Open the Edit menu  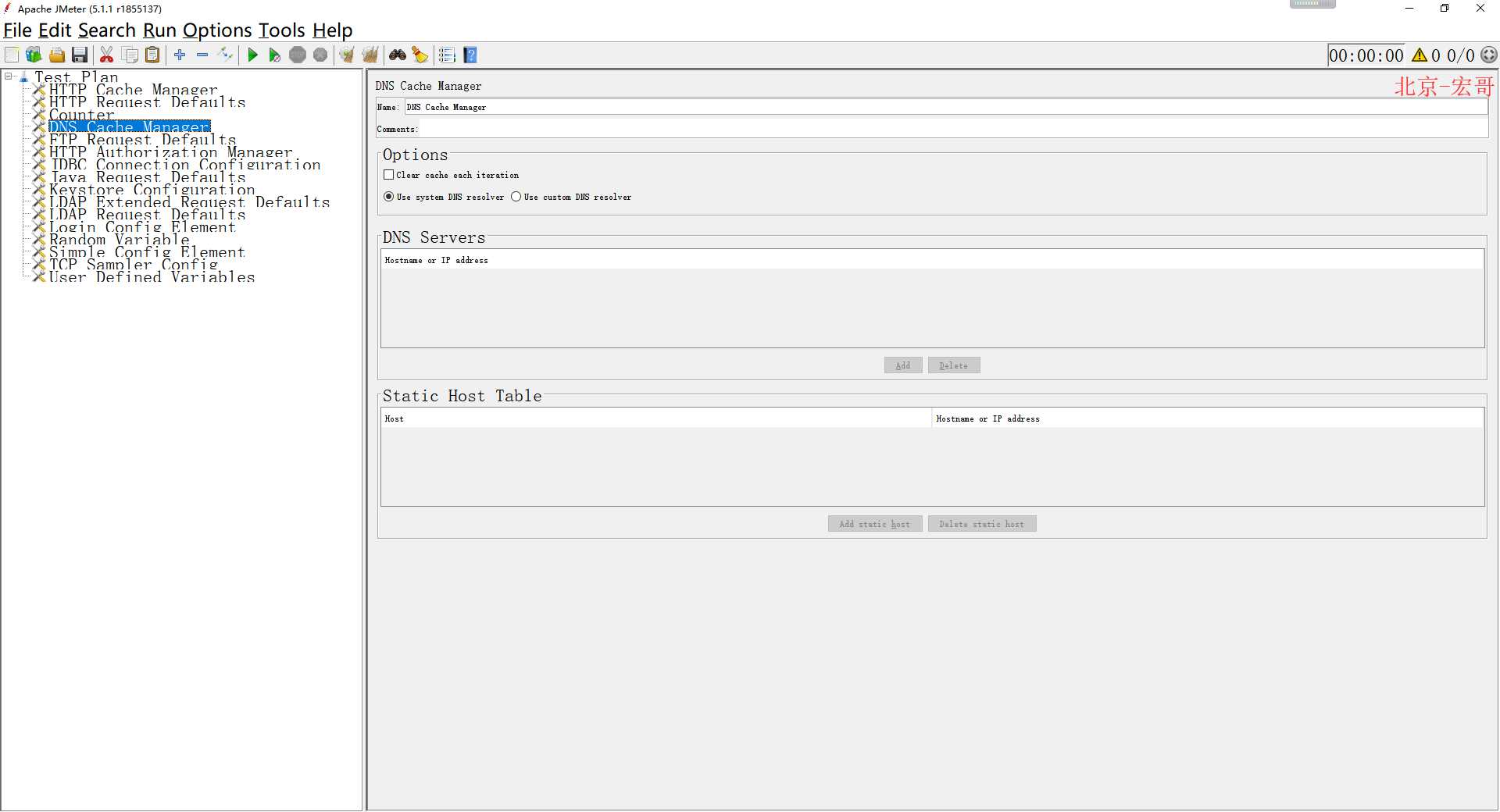coord(55,30)
